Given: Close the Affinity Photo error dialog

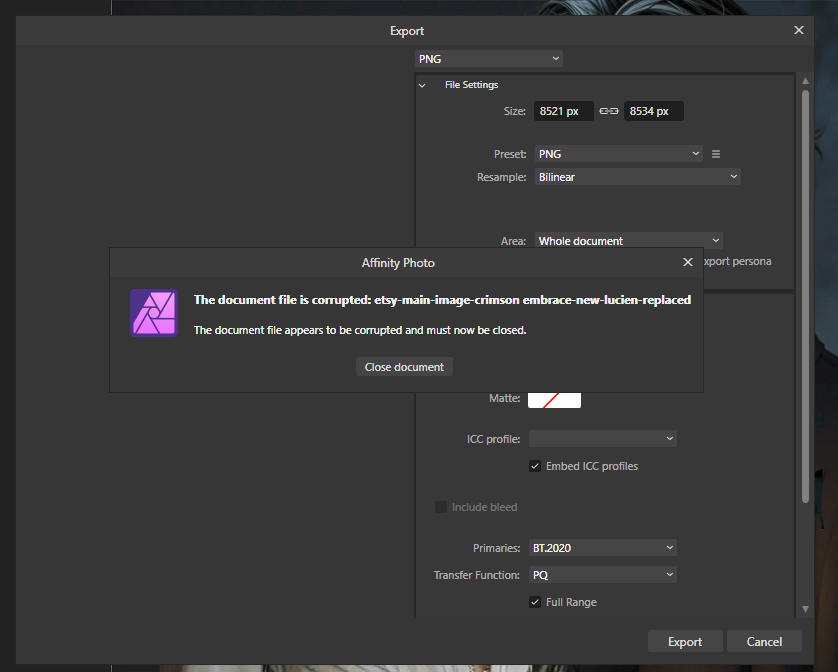Looking at the screenshot, I should click(688, 262).
